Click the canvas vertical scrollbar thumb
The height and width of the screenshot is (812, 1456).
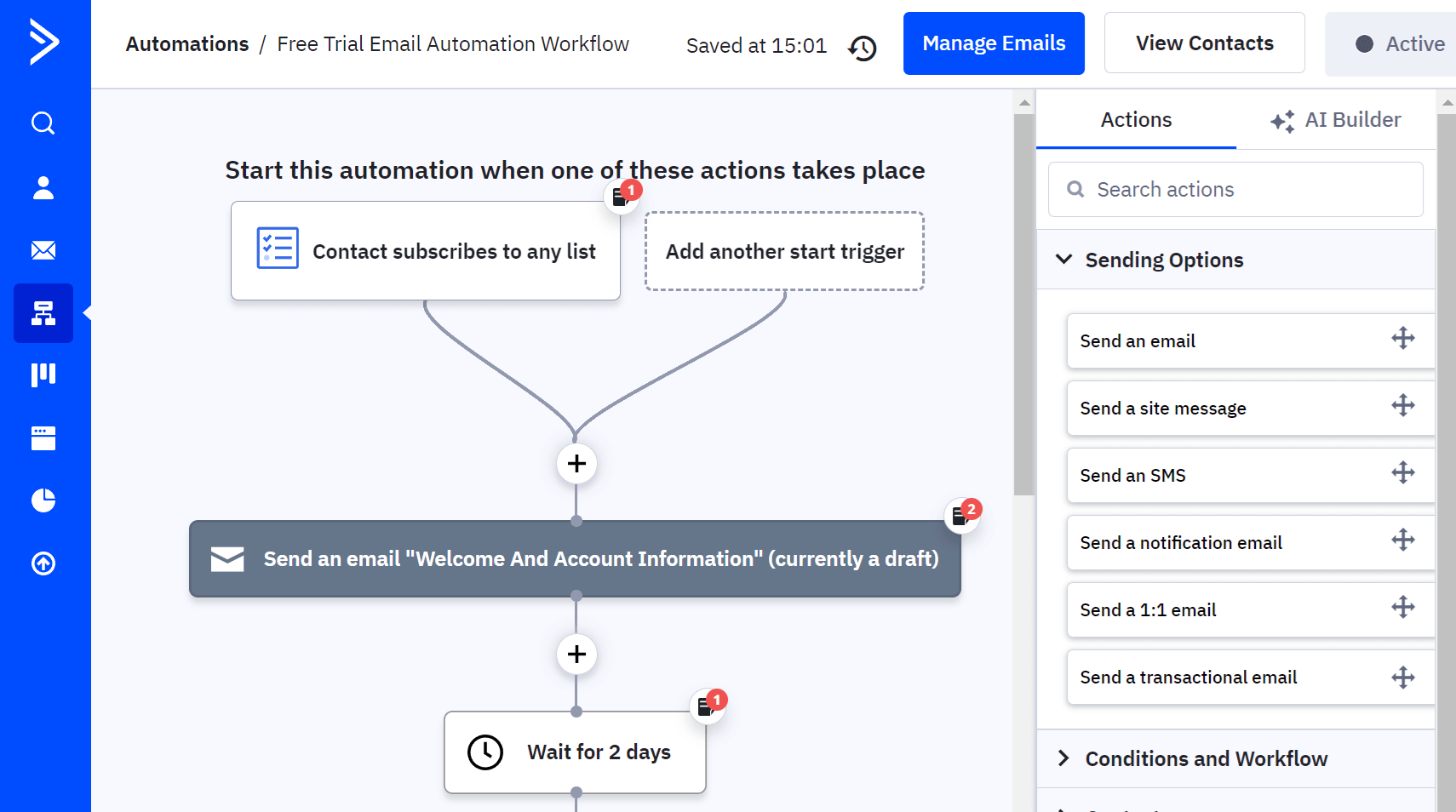point(1024,305)
